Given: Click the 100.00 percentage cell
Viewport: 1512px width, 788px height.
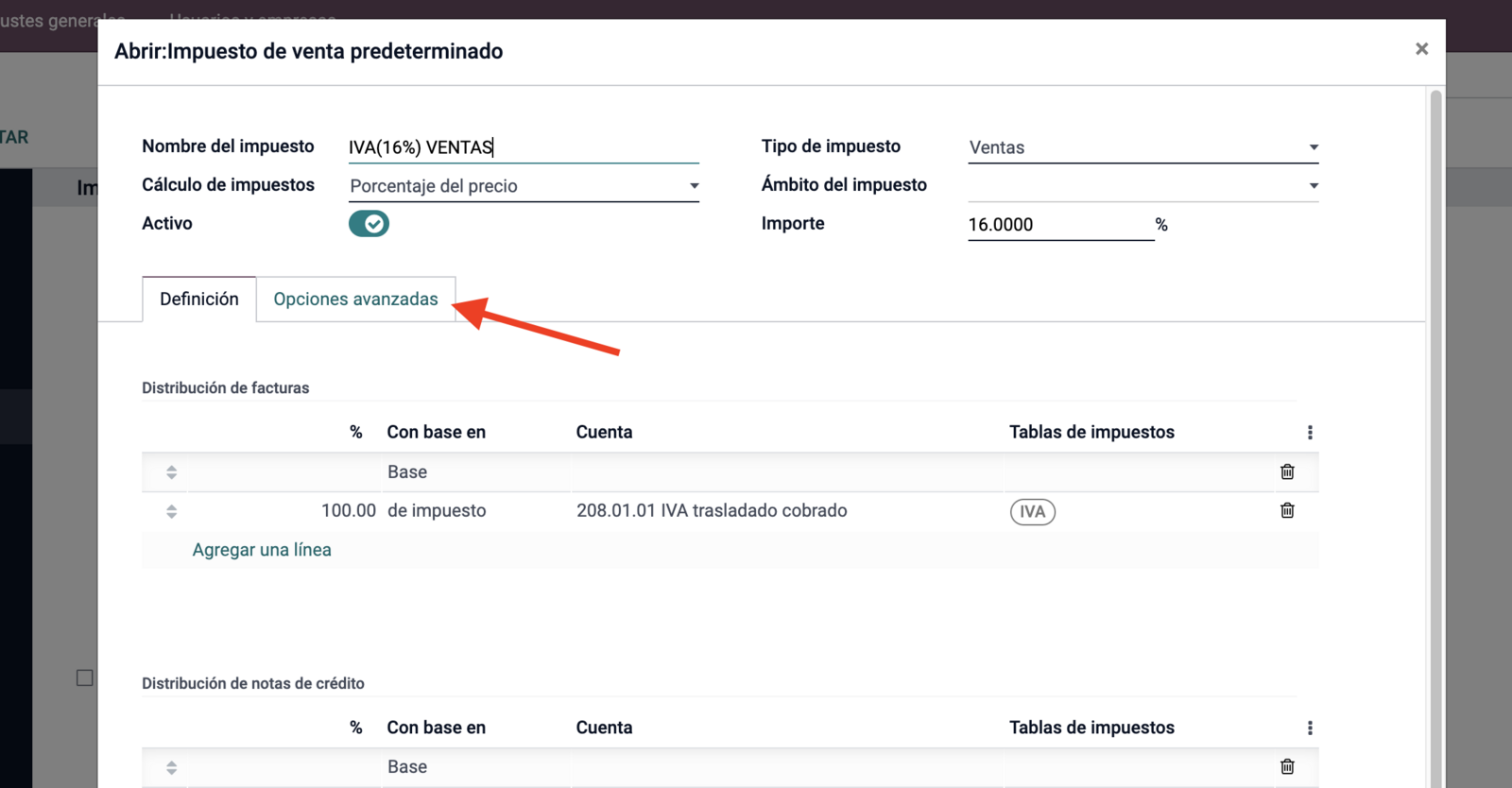Looking at the screenshot, I should 349,510.
